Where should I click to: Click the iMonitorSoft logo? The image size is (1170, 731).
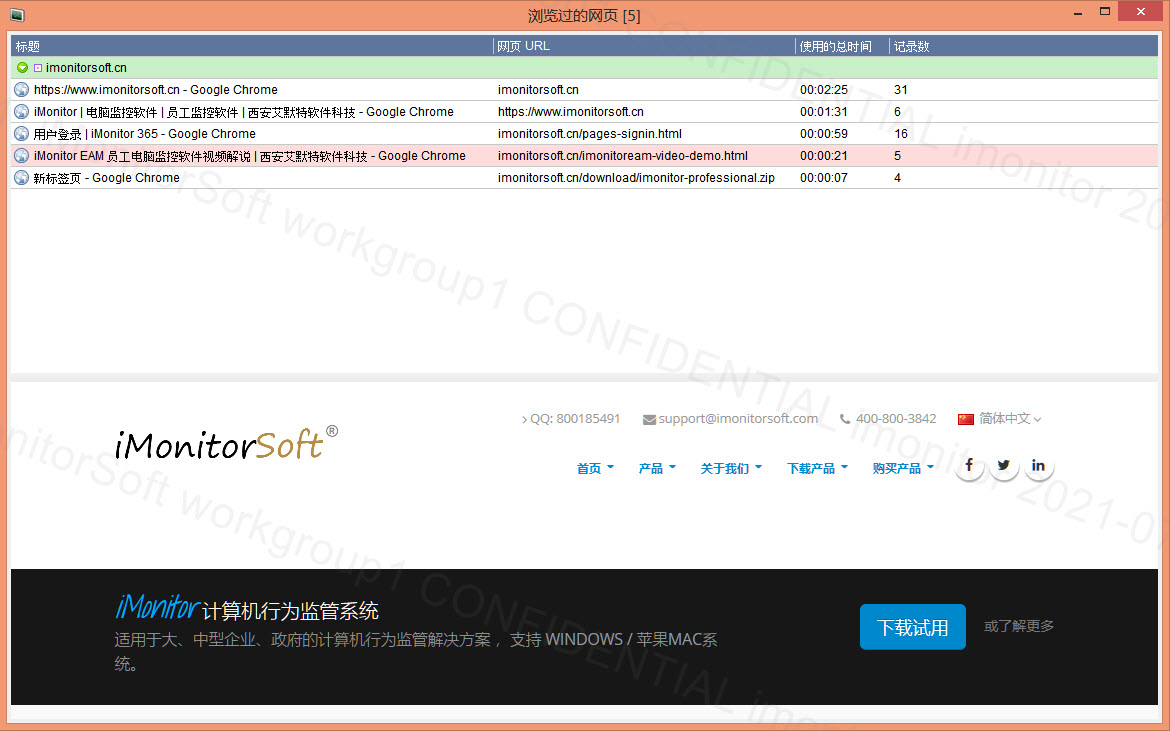[227, 443]
